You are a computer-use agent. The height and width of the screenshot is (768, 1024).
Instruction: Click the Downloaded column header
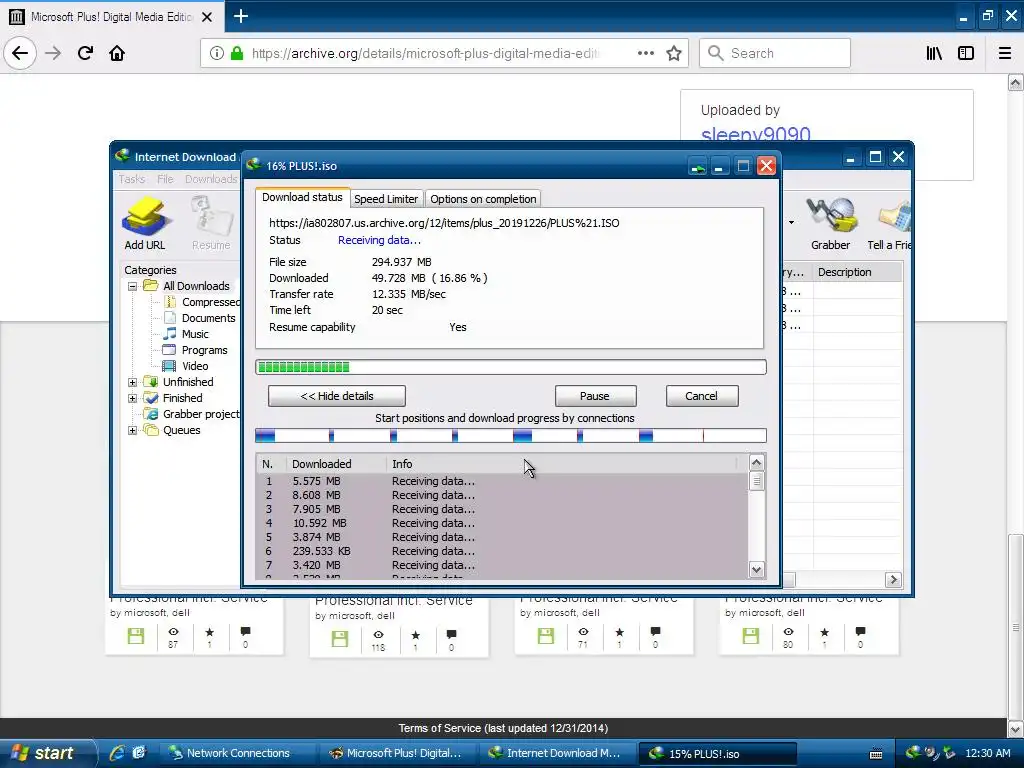336,464
